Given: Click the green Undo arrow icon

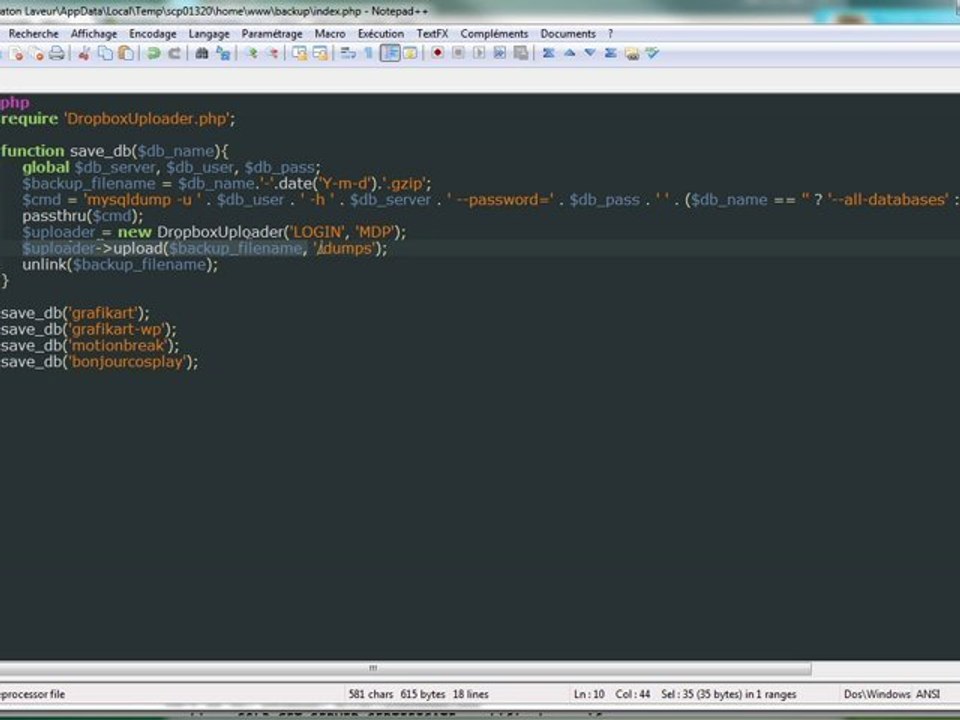Looking at the screenshot, I should 154,54.
